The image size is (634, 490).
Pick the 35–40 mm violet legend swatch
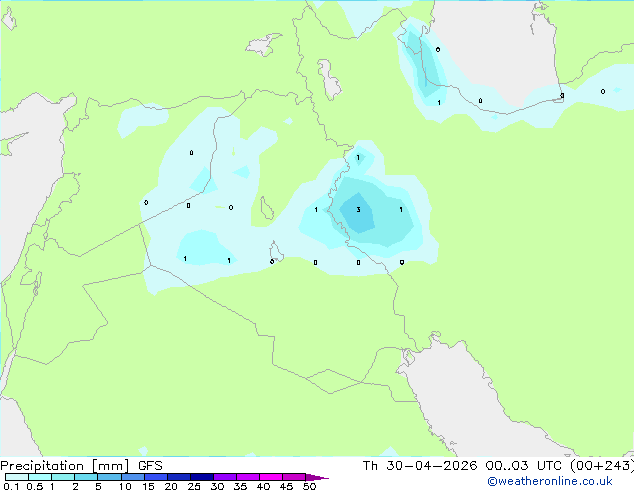point(248,477)
